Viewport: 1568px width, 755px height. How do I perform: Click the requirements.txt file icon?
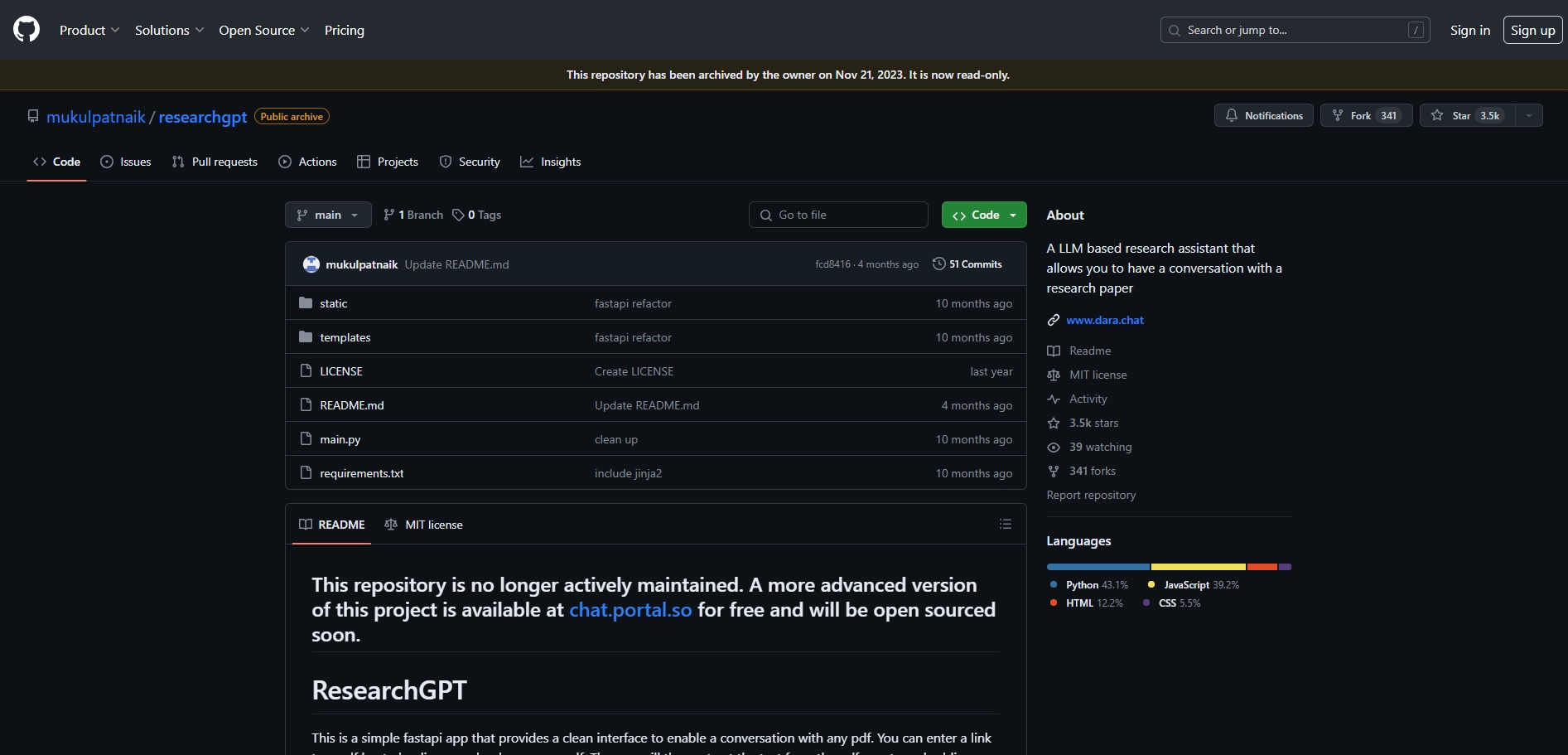(x=306, y=472)
